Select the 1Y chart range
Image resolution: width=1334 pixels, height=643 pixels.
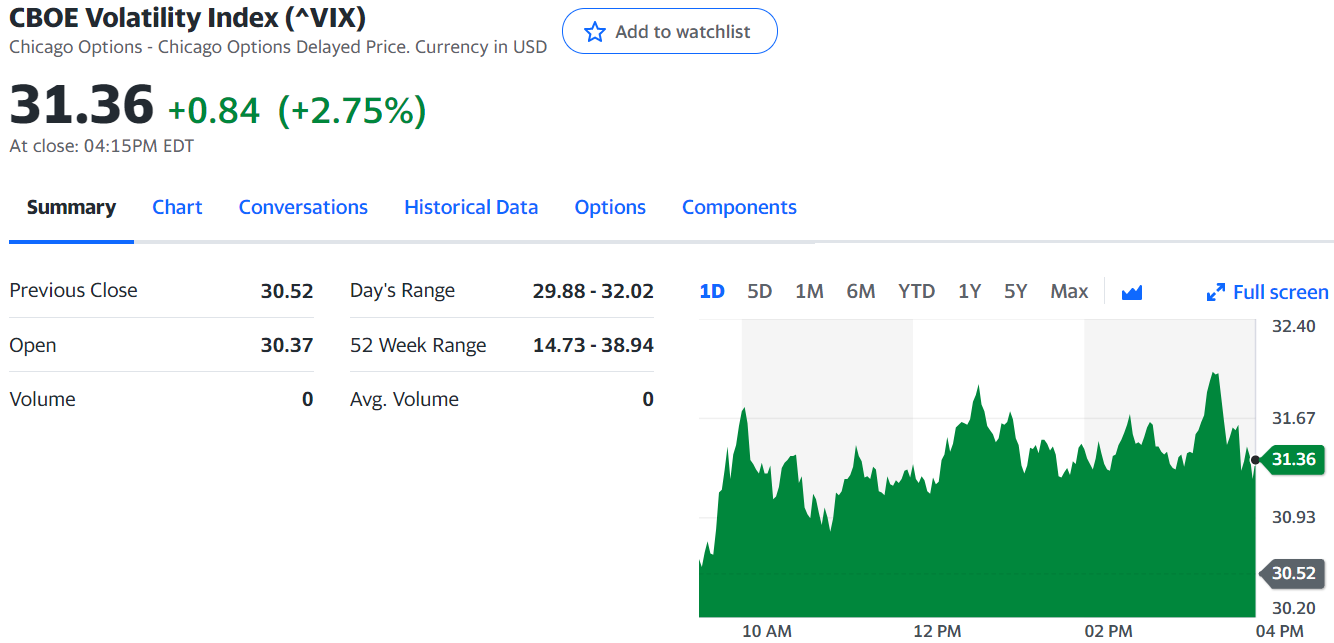pos(969,291)
